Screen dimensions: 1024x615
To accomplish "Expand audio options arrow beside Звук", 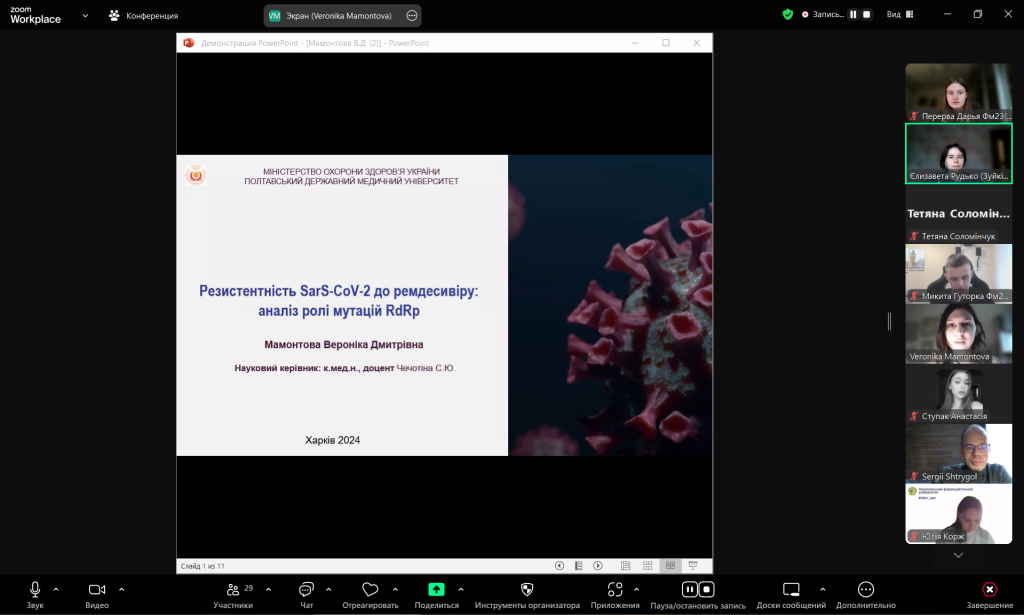I will coord(56,590).
